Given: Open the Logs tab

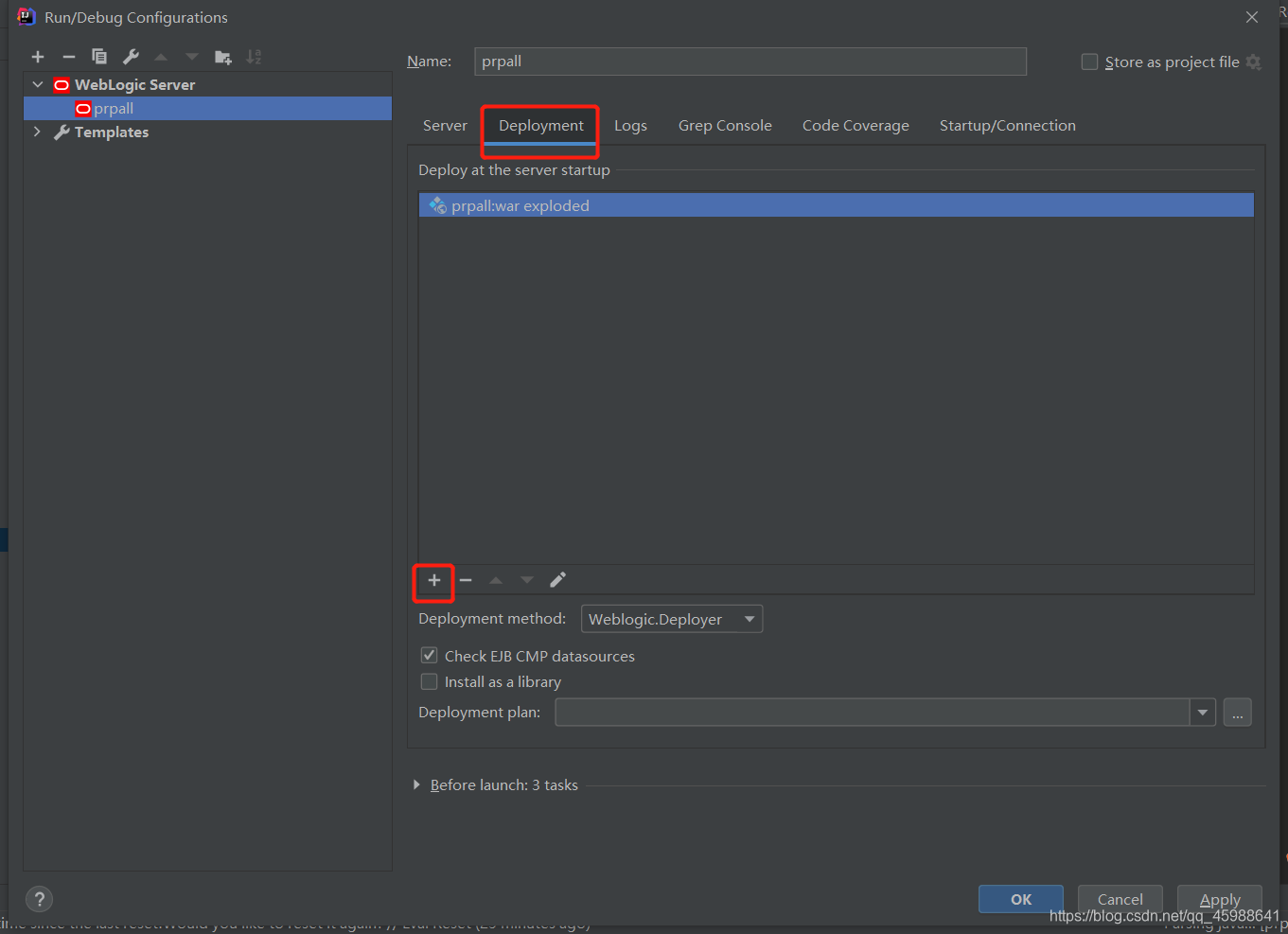Looking at the screenshot, I should [x=630, y=126].
